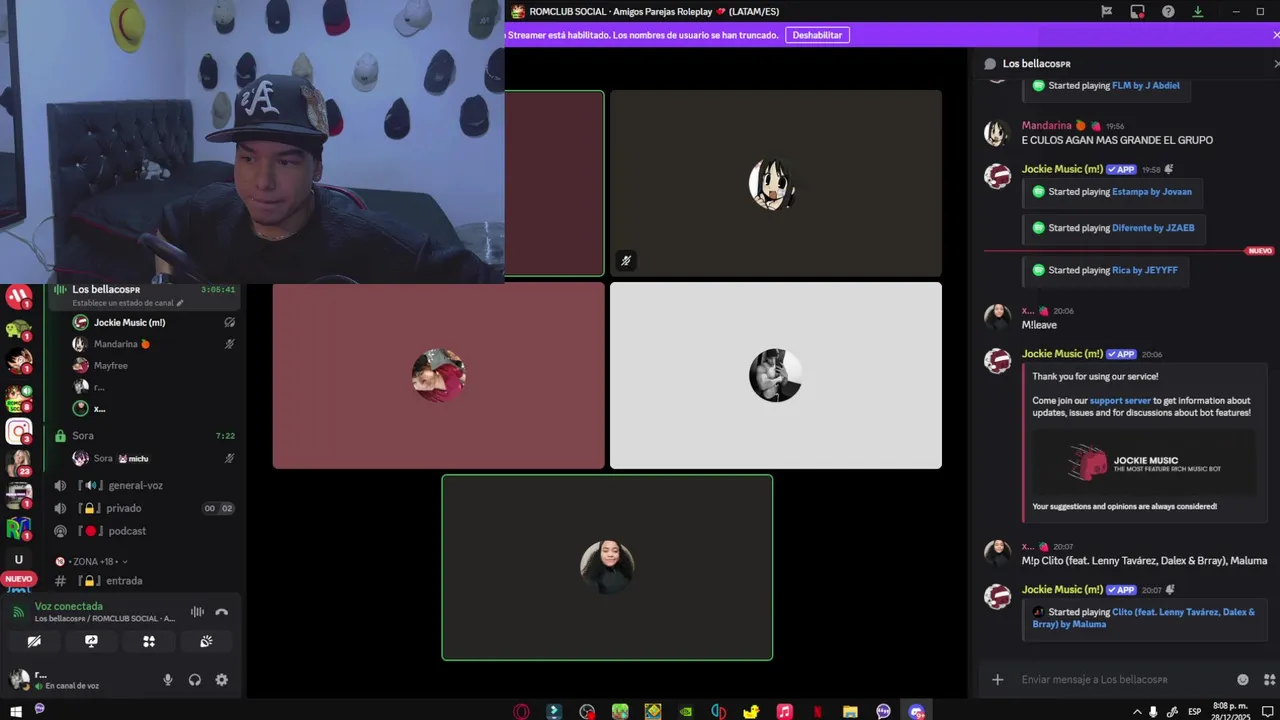
Task: Jump to the NUEVO unread indicator
Action: 18,579
